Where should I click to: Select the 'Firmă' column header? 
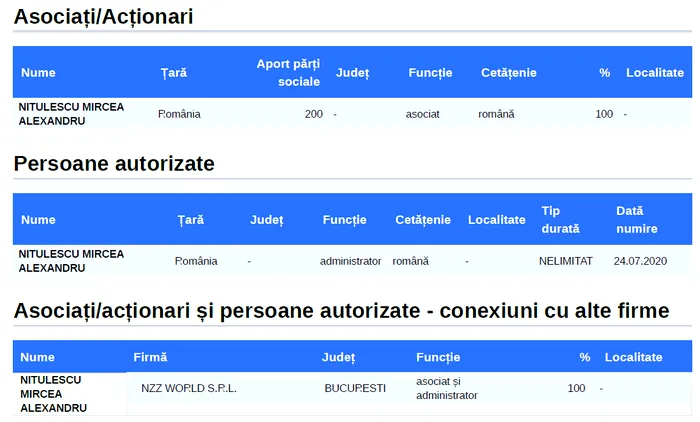click(150, 357)
